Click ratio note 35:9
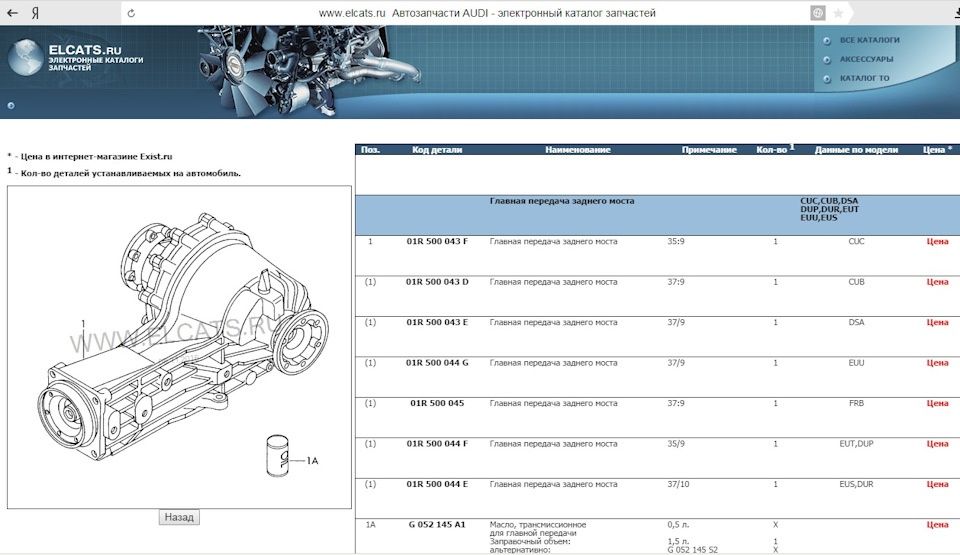This screenshot has height=555, width=960. (676, 241)
